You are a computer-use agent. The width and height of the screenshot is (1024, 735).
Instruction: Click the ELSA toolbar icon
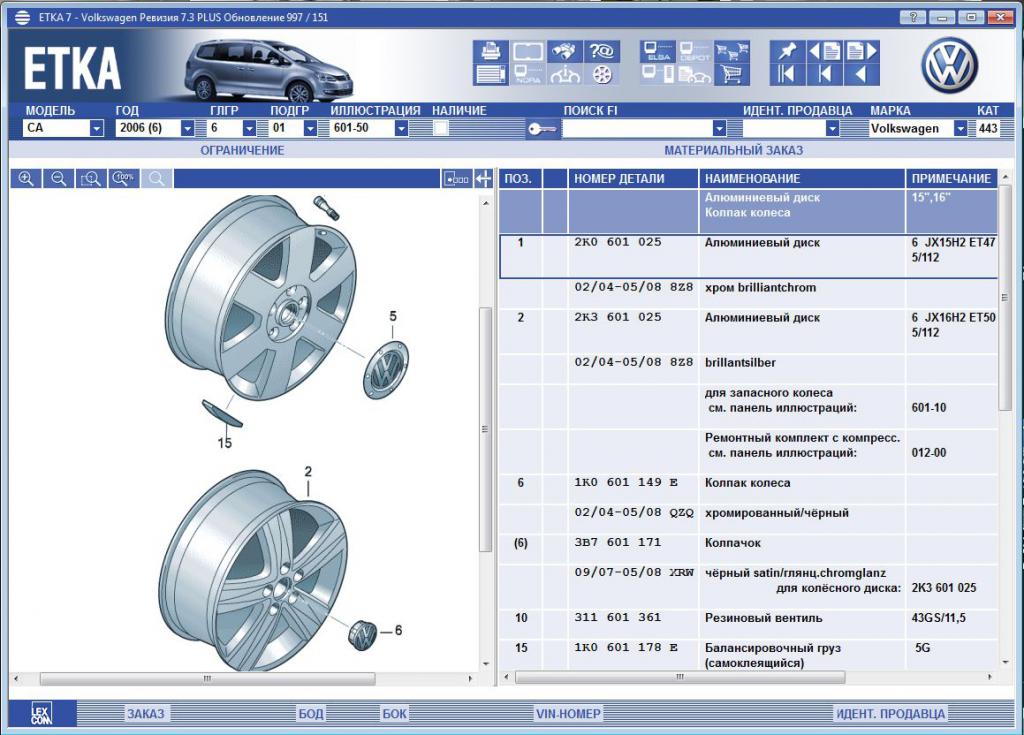tap(658, 51)
